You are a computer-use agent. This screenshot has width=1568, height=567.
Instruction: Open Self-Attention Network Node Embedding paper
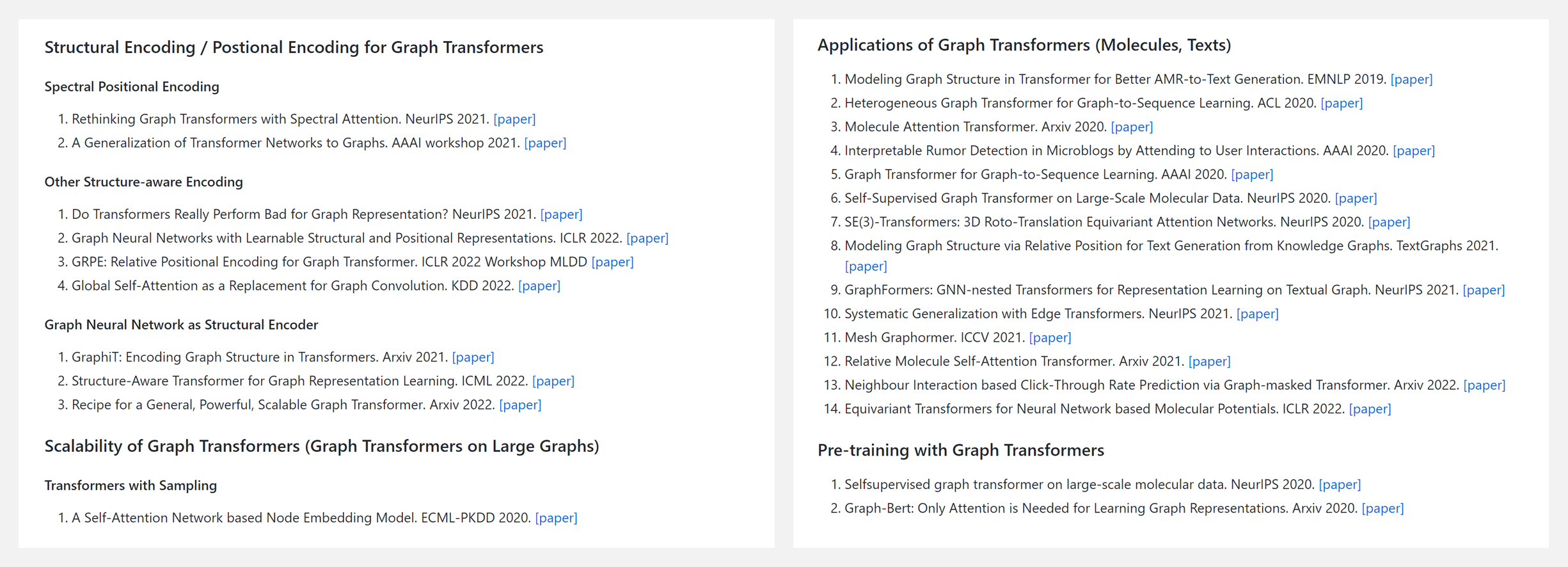556,518
